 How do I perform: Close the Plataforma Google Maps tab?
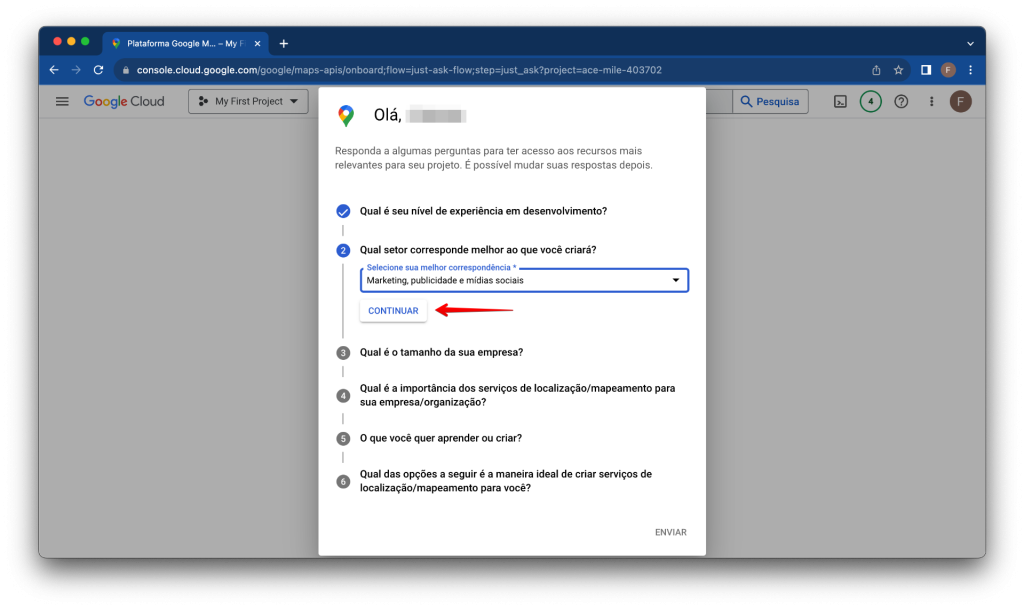coord(257,44)
